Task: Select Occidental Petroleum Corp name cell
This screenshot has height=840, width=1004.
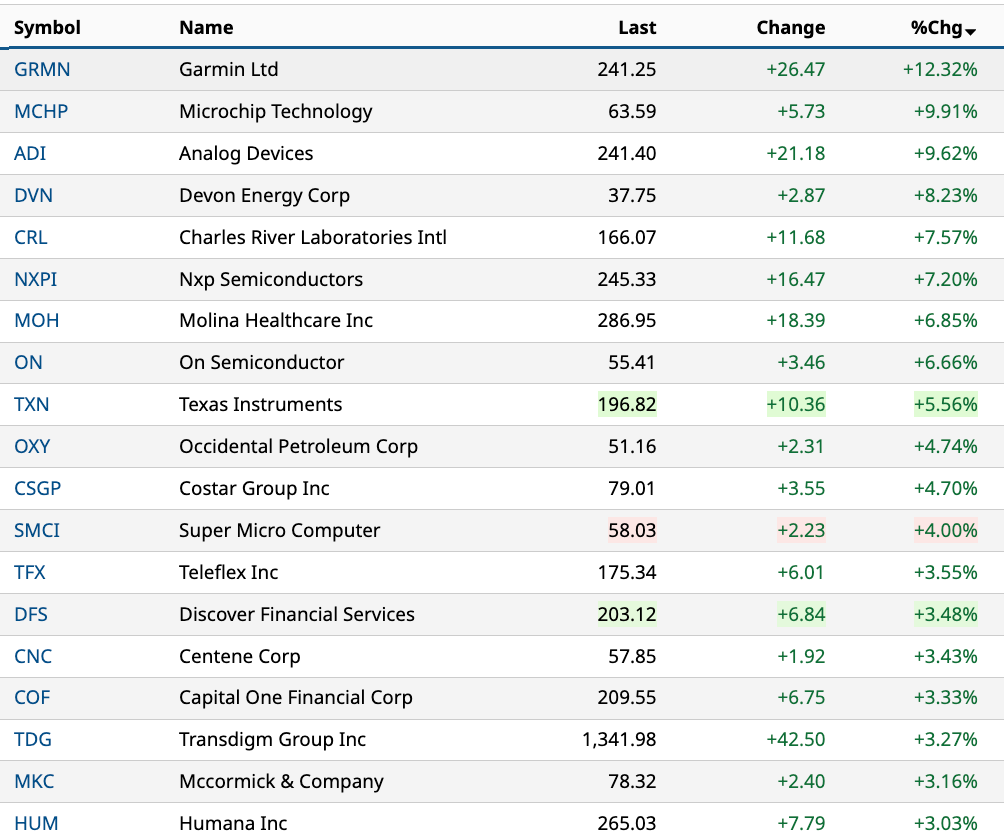Action: (298, 446)
